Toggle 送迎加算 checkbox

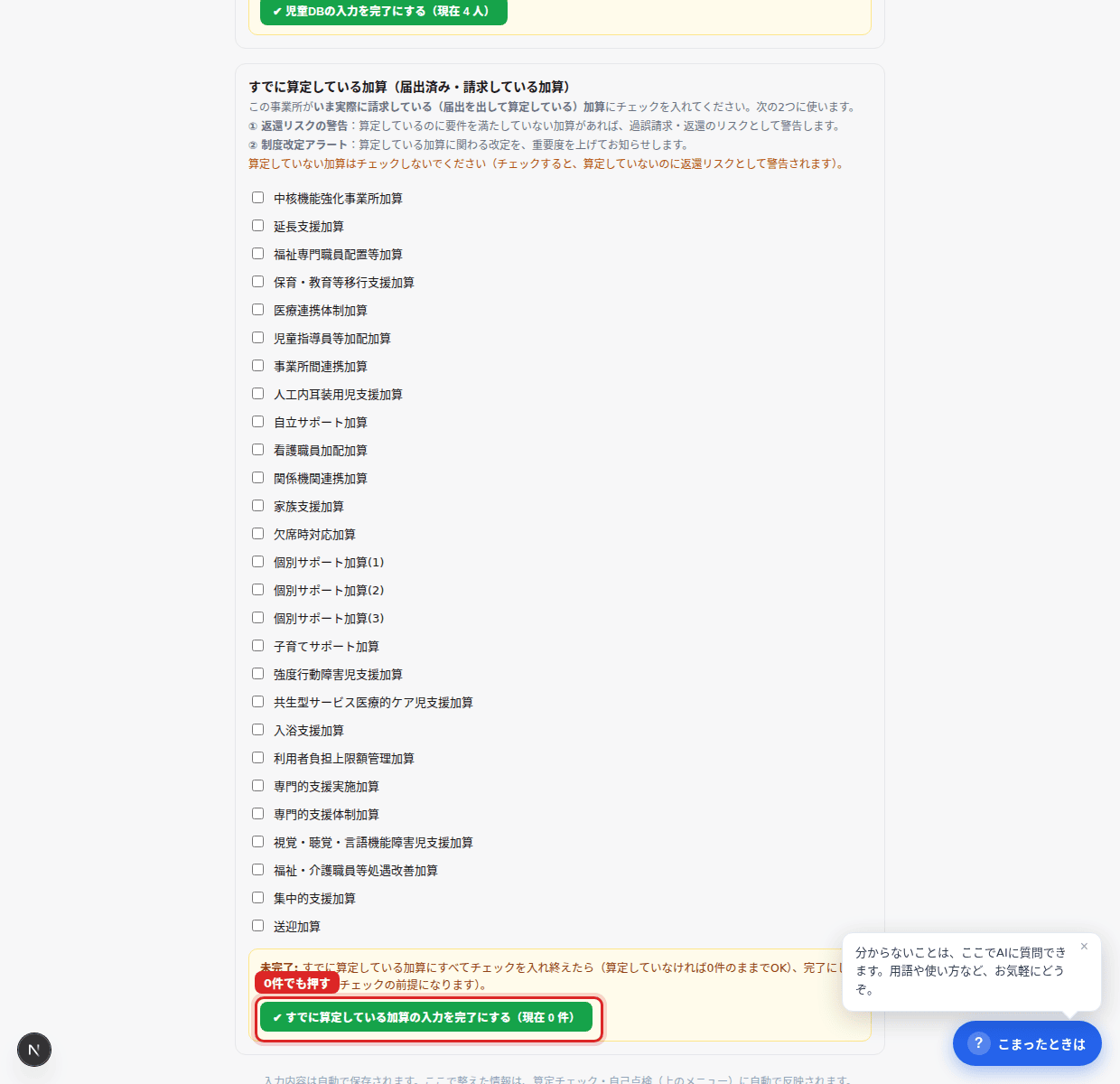(x=257, y=926)
